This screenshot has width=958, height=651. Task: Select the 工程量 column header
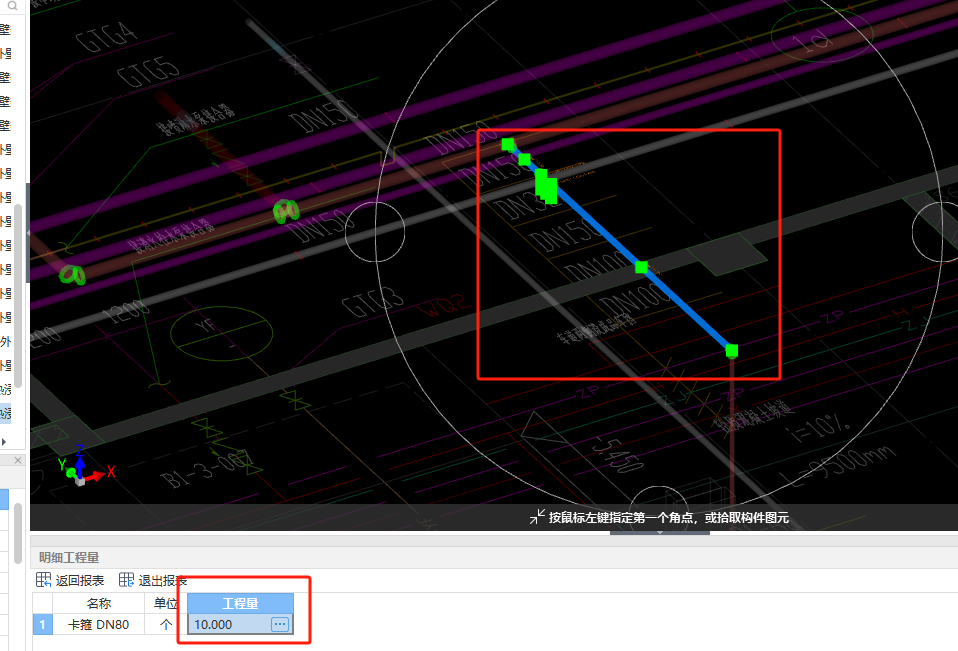pos(240,603)
